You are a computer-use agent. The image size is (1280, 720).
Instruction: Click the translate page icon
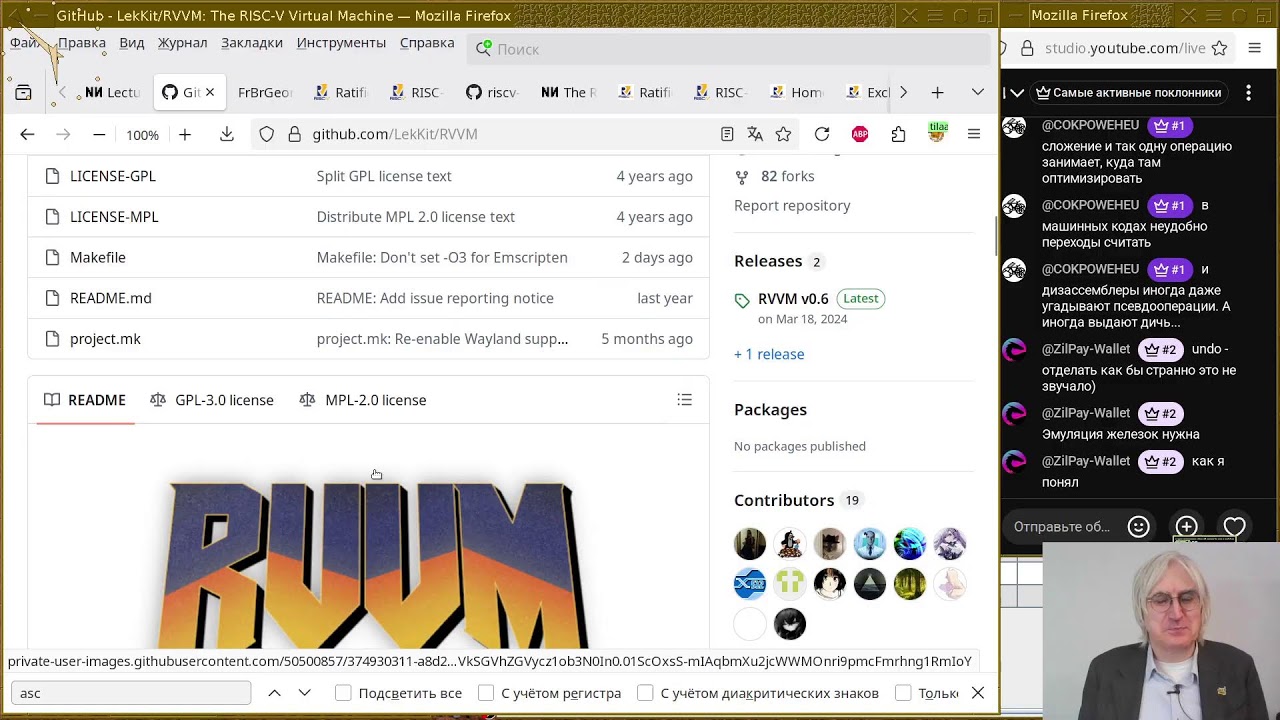[x=755, y=134]
